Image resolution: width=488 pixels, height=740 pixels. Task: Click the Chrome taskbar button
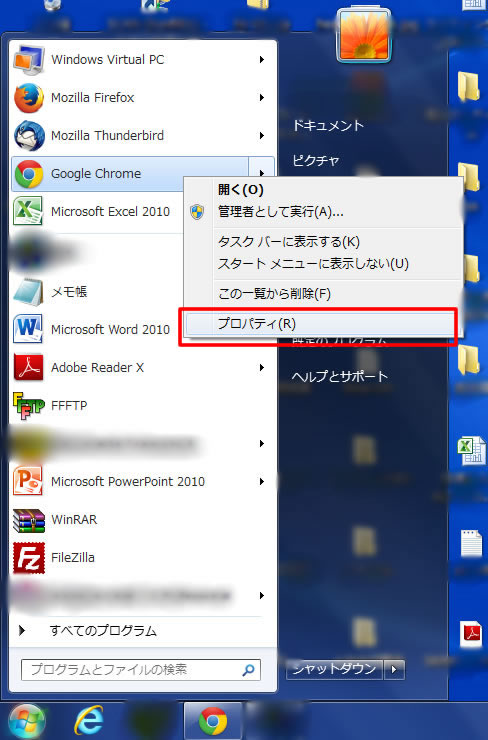tap(213, 721)
